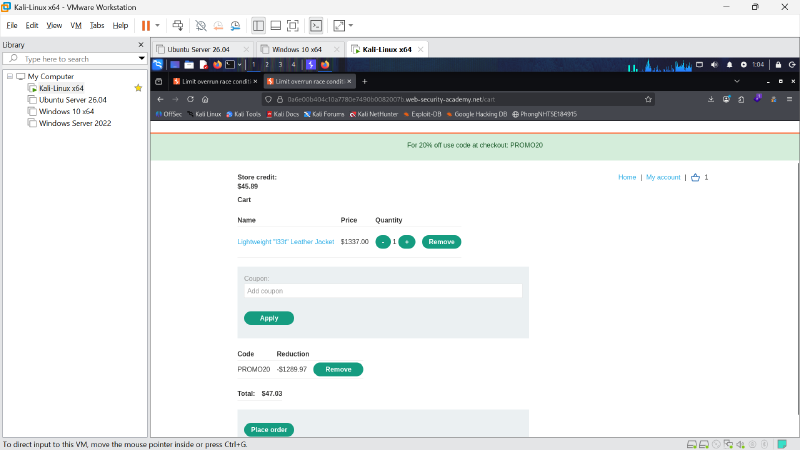800x450 pixels.
Task: Open the Tabs menu
Action: click(x=97, y=26)
